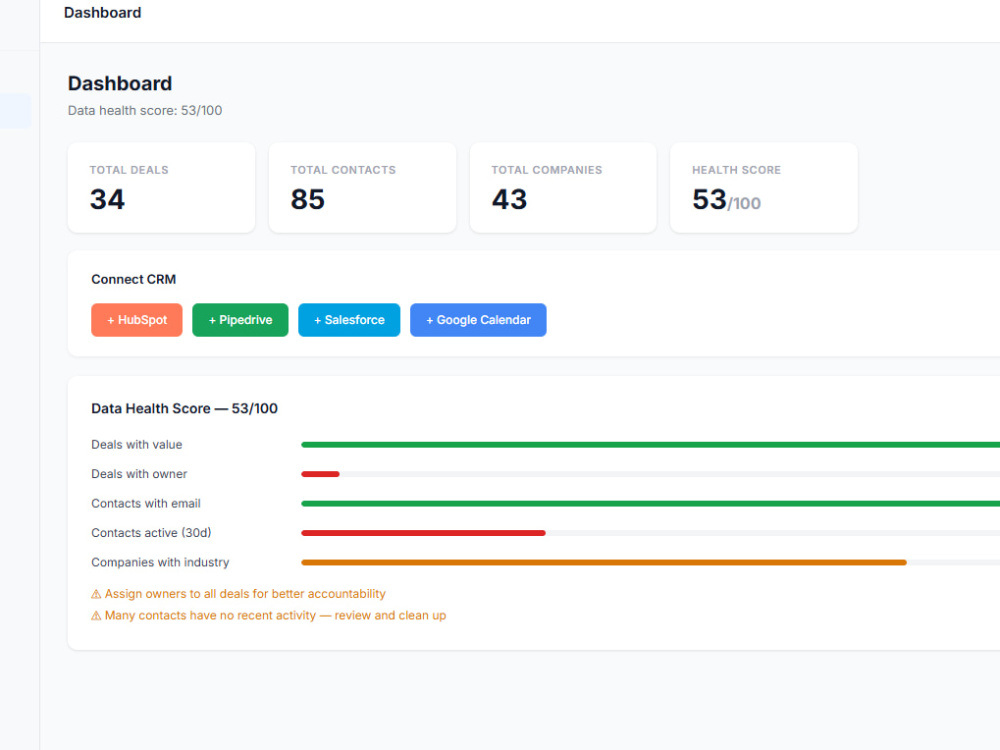The image size is (1000, 750).
Task: Click the warning icon beside Assign owners
Action: pos(96,594)
